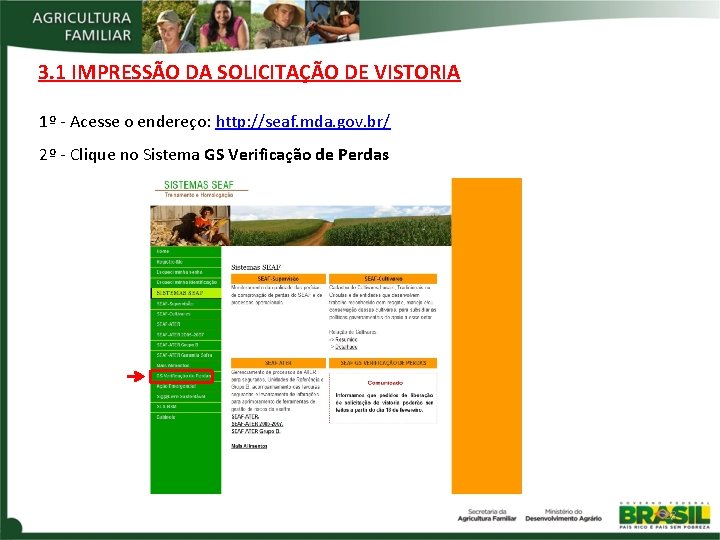720x540 pixels.
Task: Open the http://seaf.mda.gov.br/ hyperlink
Action: [303, 122]
